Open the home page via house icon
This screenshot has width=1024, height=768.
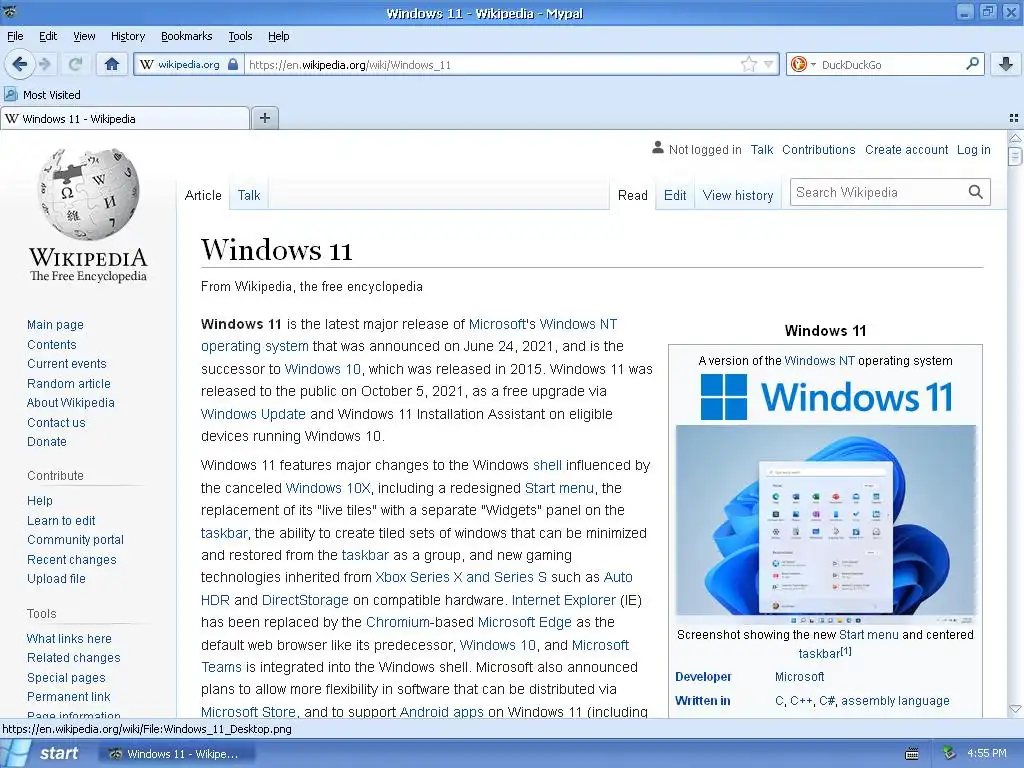[112, 64]
